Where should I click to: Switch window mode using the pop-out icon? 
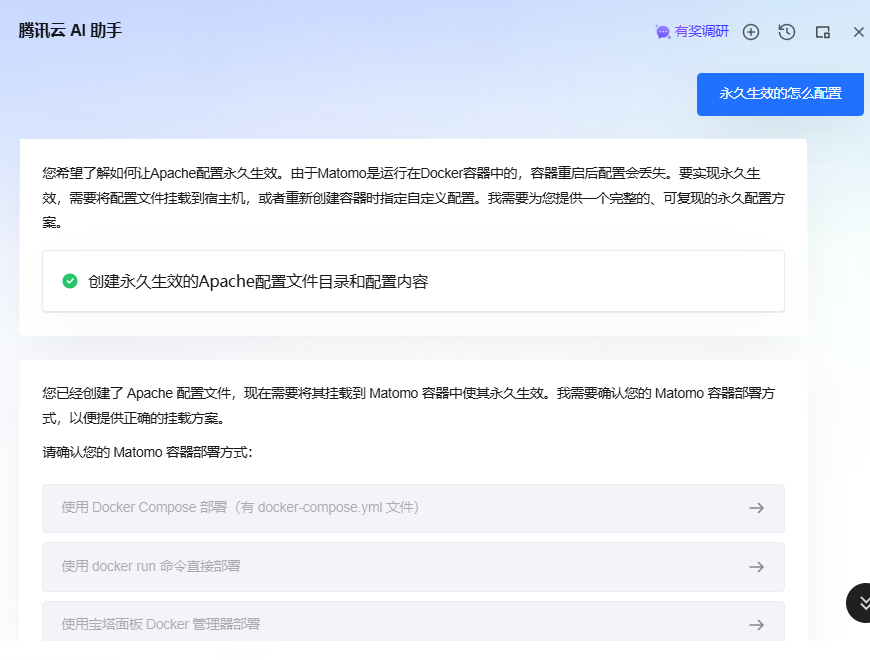pyautogui.click(x=823, y=32)
